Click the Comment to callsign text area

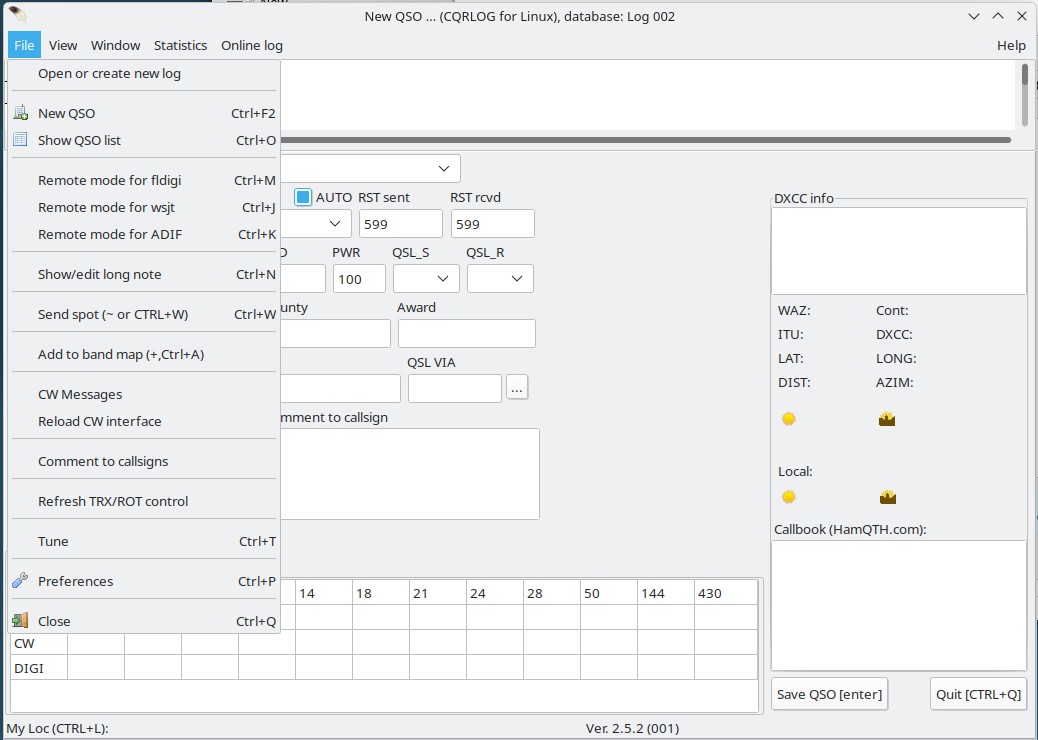click(410, 474)
